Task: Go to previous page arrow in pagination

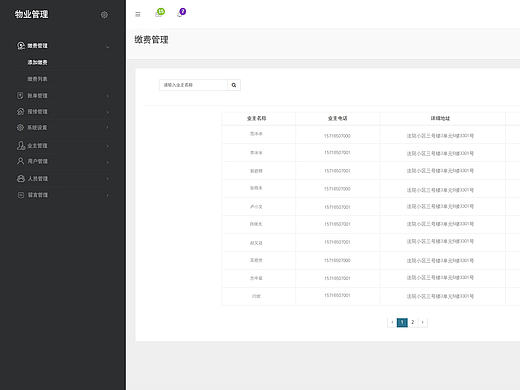Action: pyautogui.click(x=392, y=322)
